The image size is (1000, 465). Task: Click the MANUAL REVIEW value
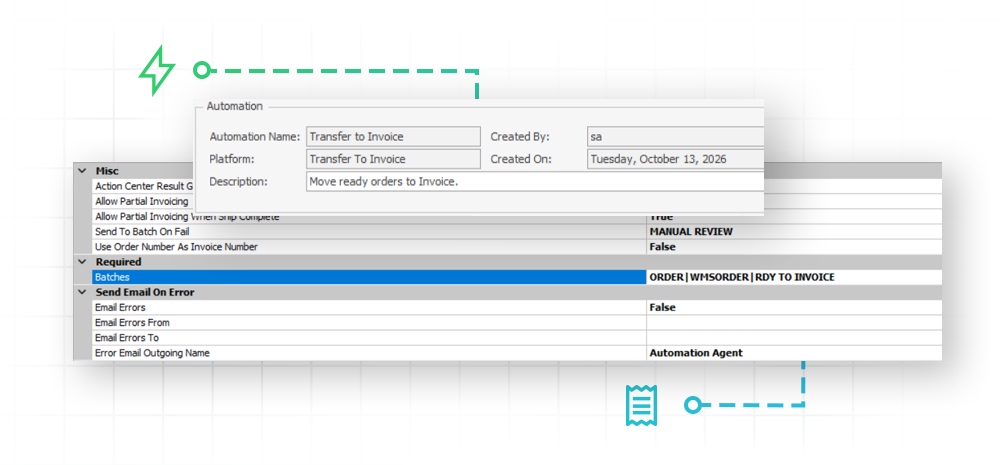(x=691, y=232)
